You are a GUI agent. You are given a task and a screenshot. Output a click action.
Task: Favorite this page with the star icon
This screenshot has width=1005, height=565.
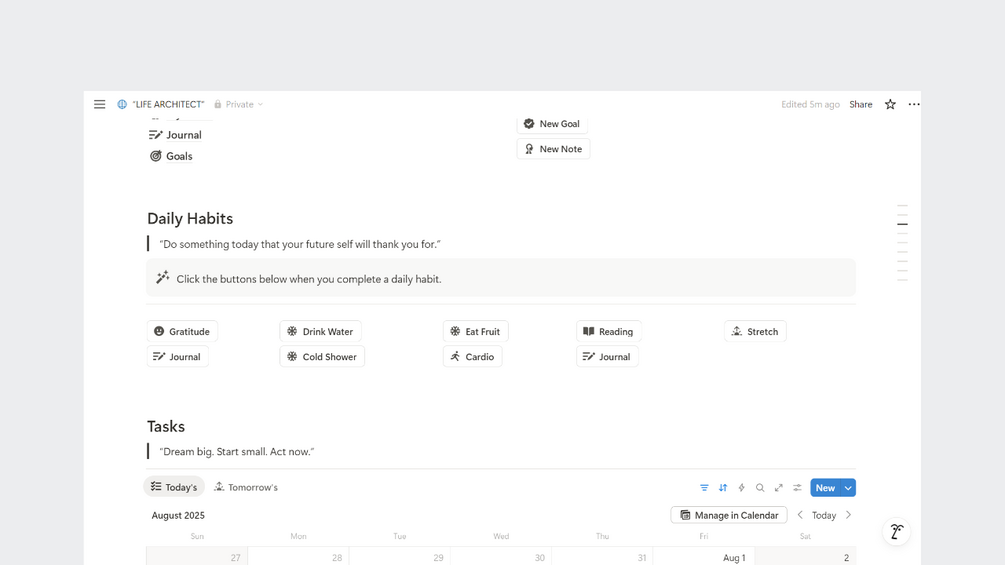(x=890, y=104)
